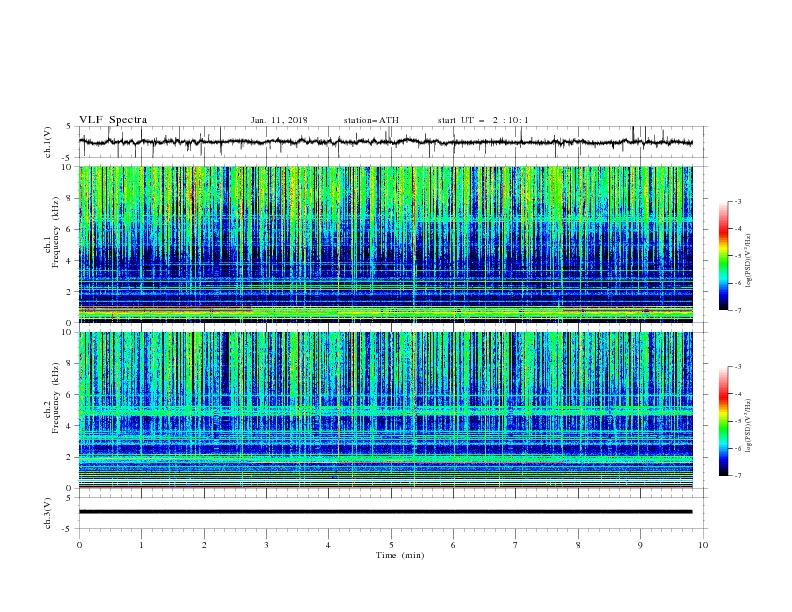Click the ch.1 PSD color bar
The image size is (792, 612).
tap(723, 256)
